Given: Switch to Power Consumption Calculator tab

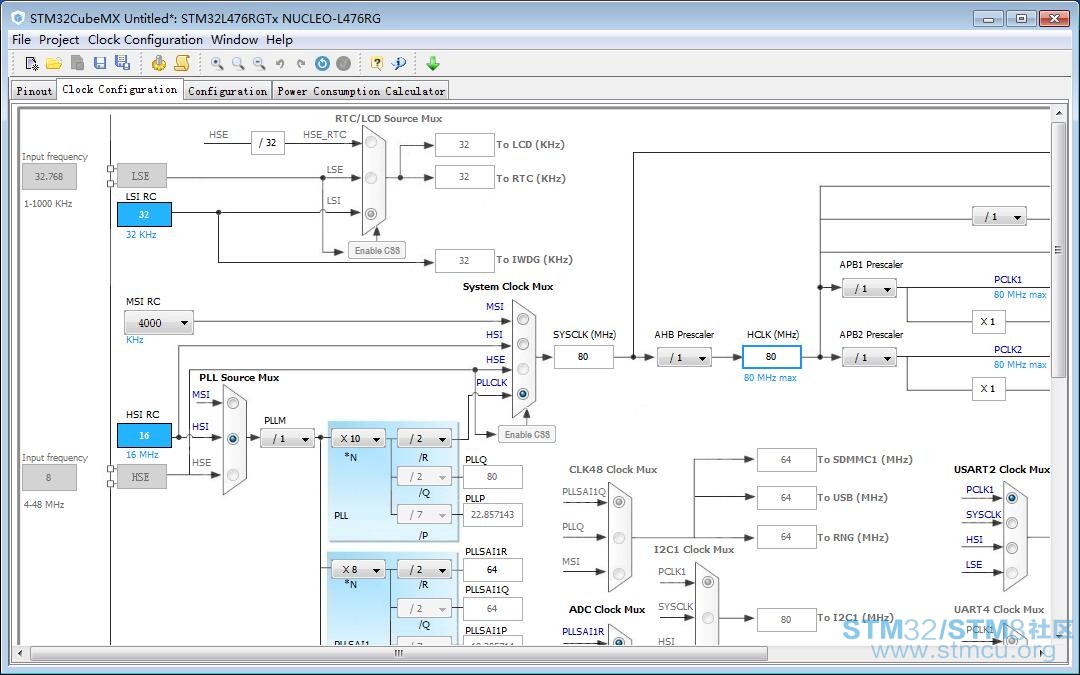Looking at the screenshot, I should pyautogui.click(x=361, y=91).
